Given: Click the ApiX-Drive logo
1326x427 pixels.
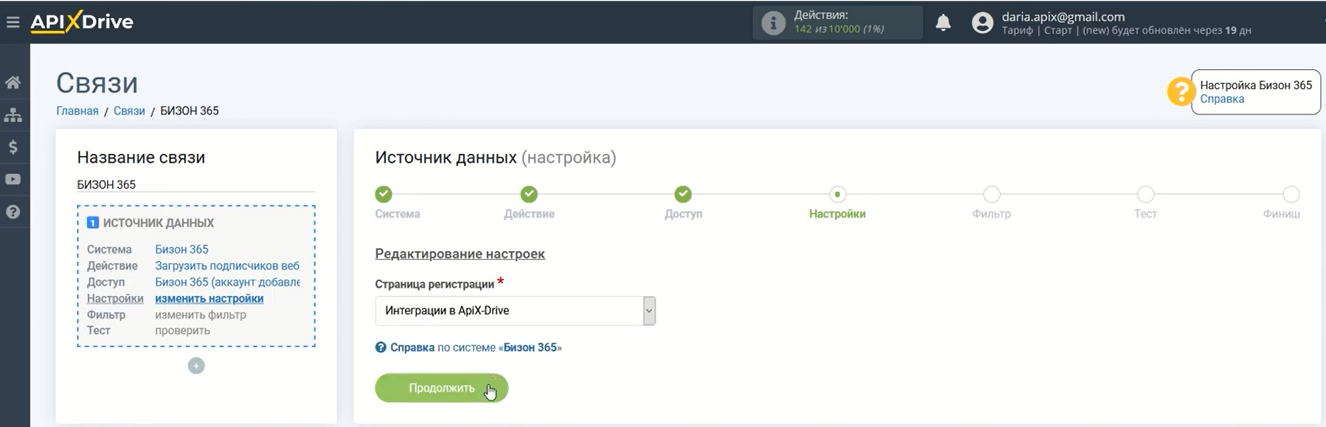Looking at the screenshot, I should pos(82,22).
